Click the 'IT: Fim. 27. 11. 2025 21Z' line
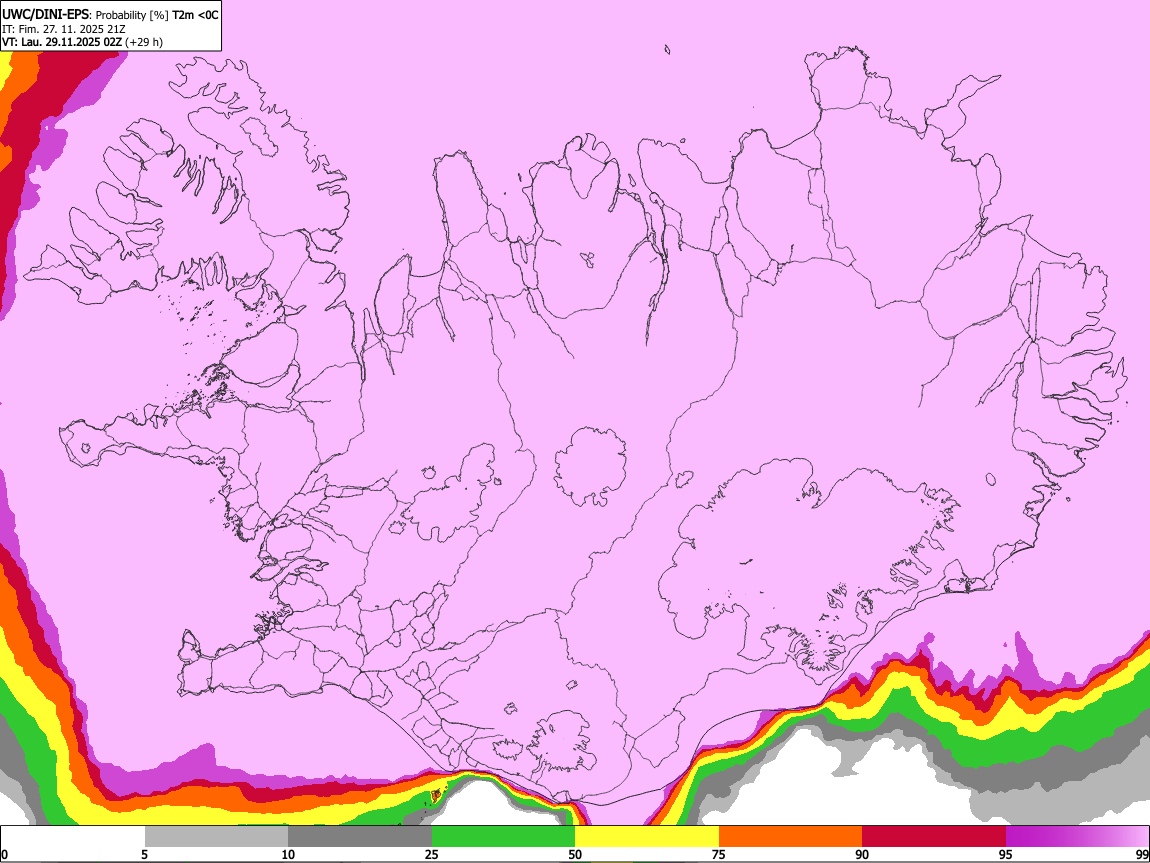This screenshot has width=1150, height=863. 64,29
